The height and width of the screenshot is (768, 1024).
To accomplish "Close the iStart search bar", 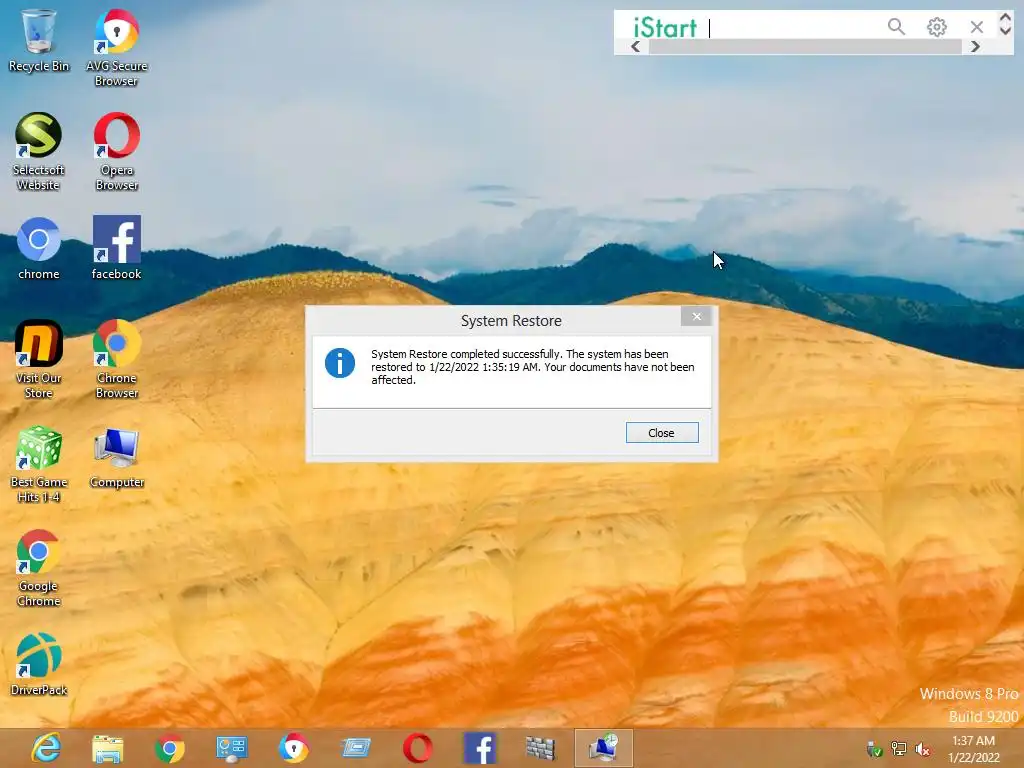I will [x=977, y=27].
